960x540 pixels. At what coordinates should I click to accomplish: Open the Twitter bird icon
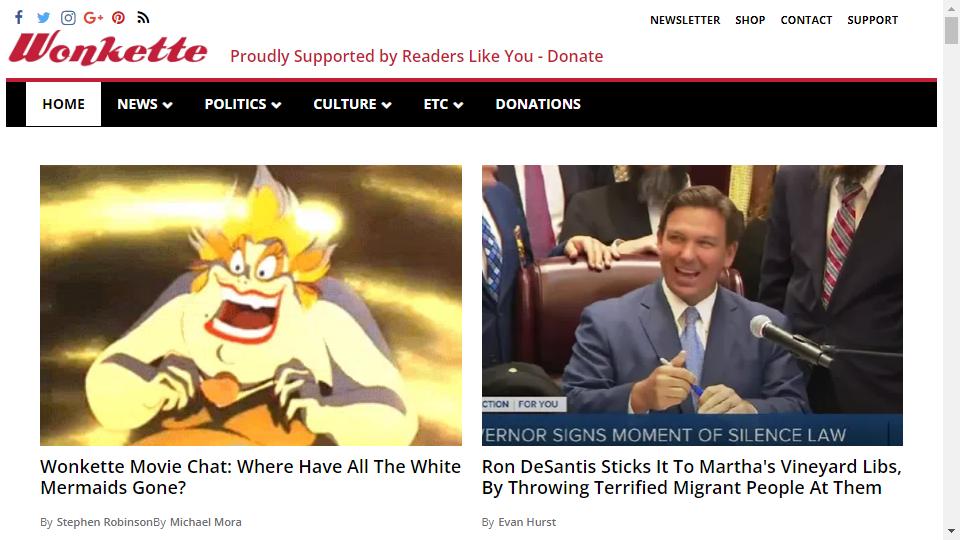pos(43,18)
